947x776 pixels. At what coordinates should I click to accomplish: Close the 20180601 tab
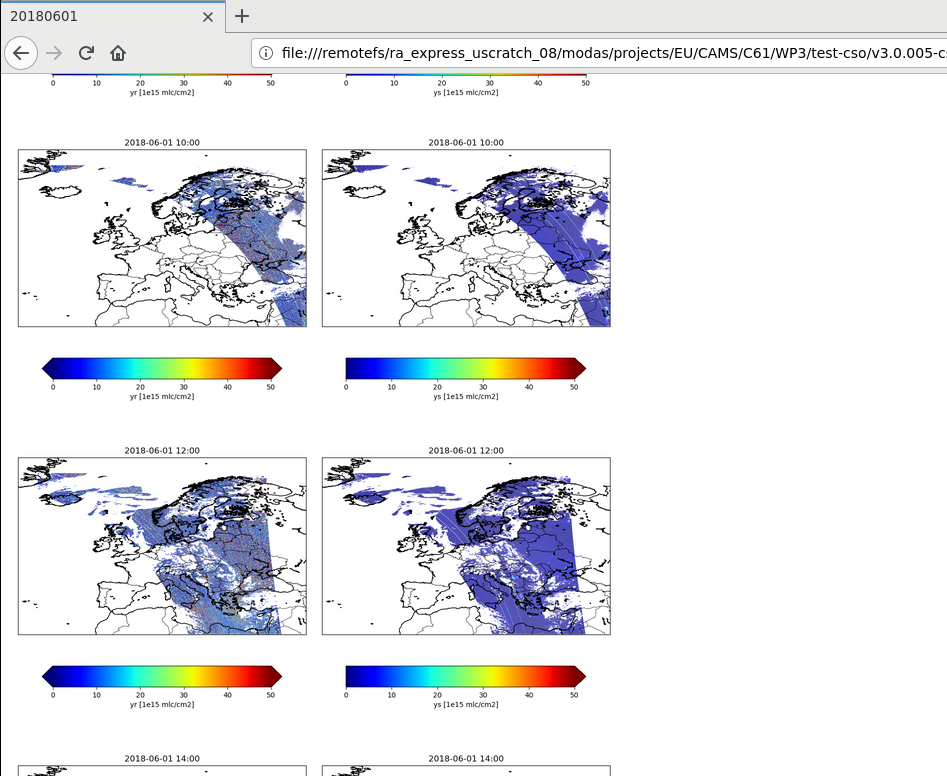pos(208,17)
